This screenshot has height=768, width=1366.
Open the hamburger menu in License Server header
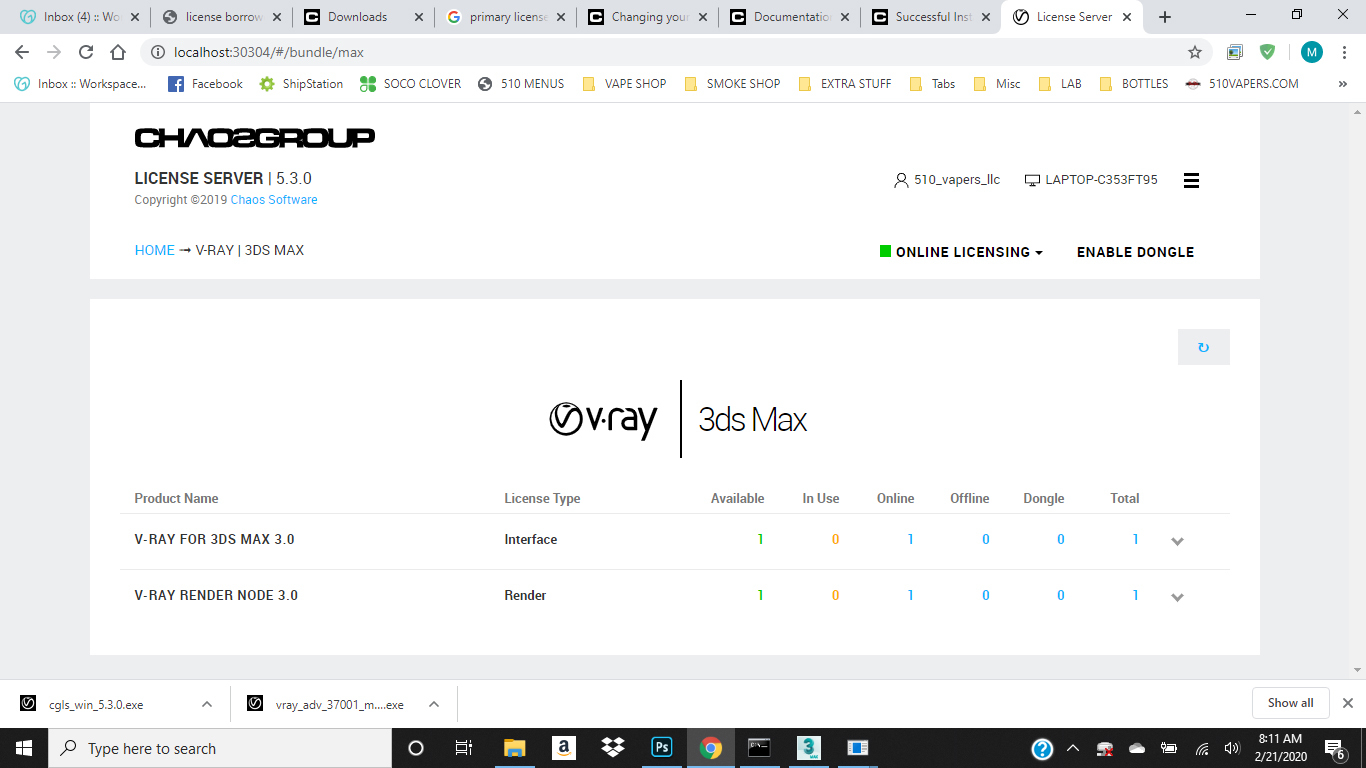pyautogui.click(x=1191, y=180)
